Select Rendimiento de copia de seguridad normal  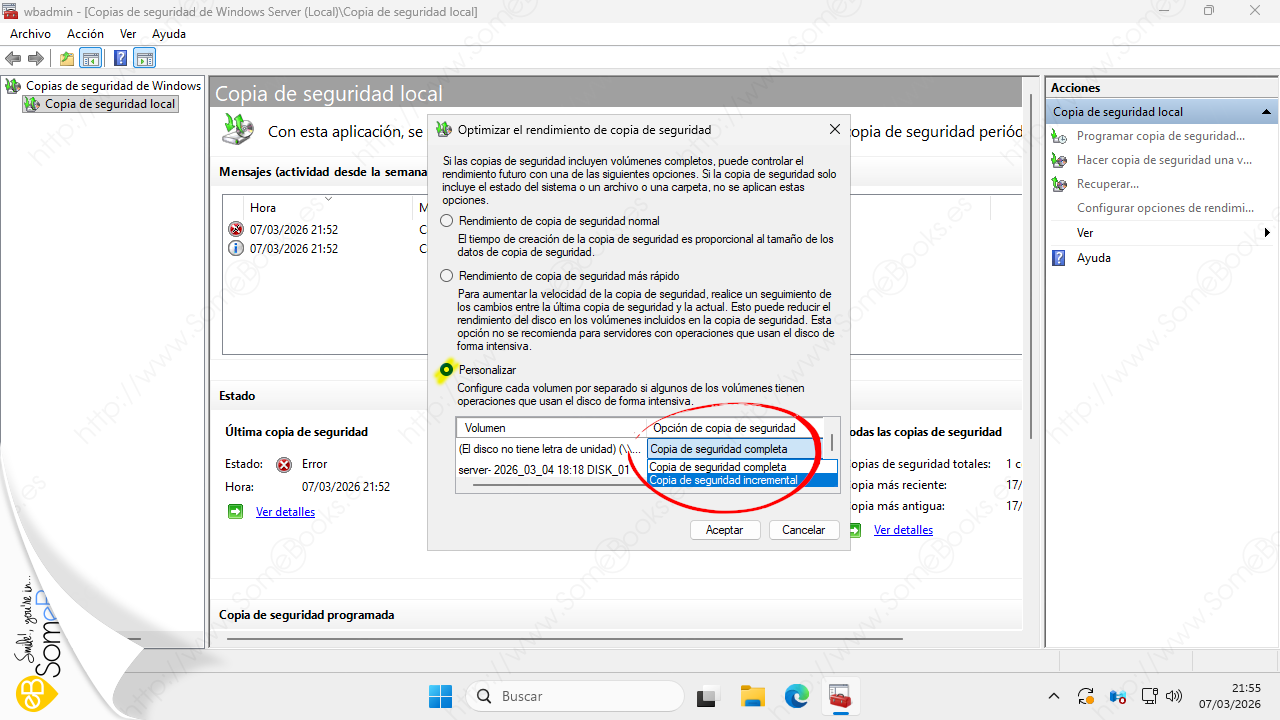click(447, 221)
